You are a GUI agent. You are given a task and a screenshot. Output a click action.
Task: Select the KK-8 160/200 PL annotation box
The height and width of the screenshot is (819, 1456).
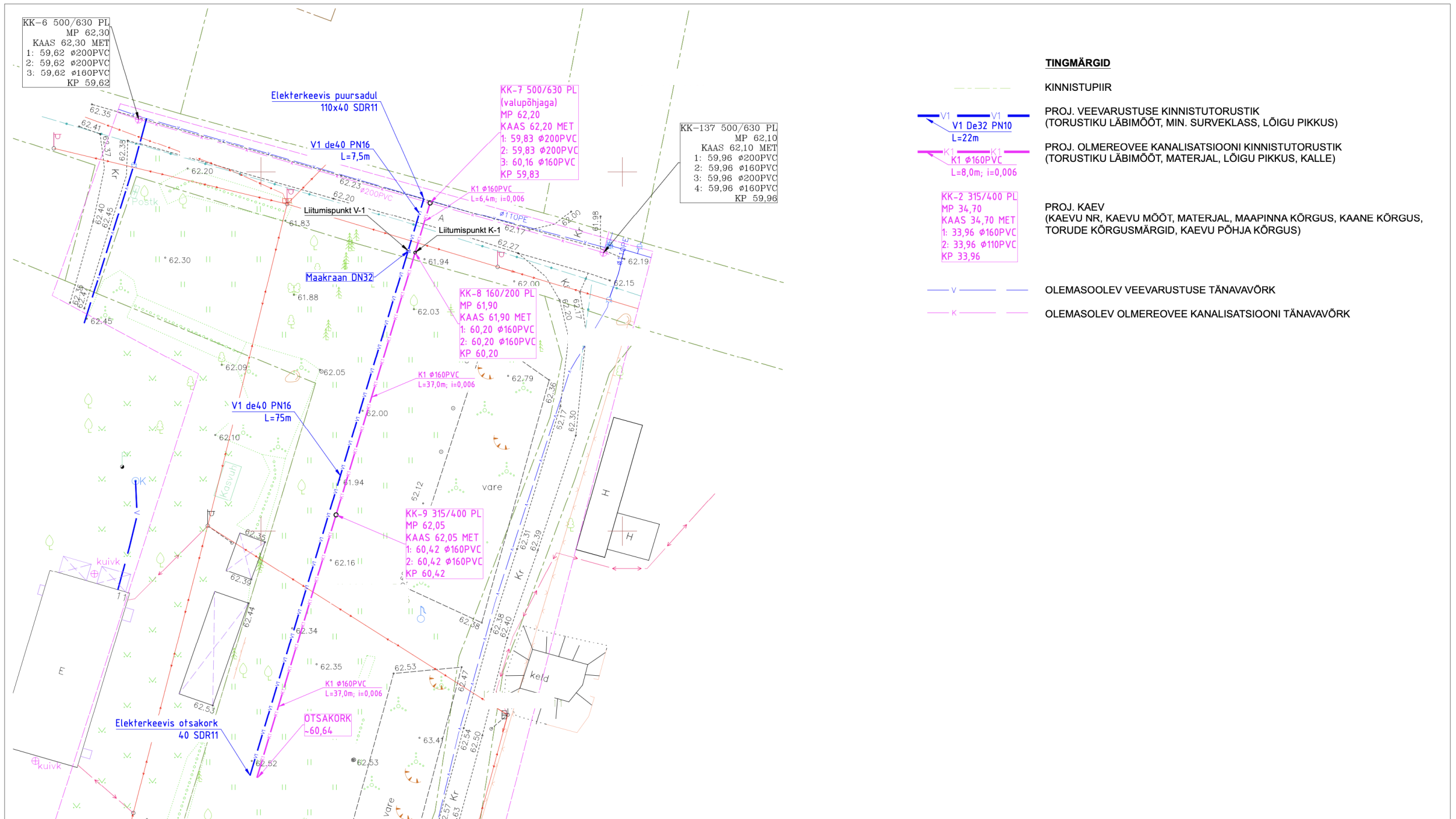point(497,324)
